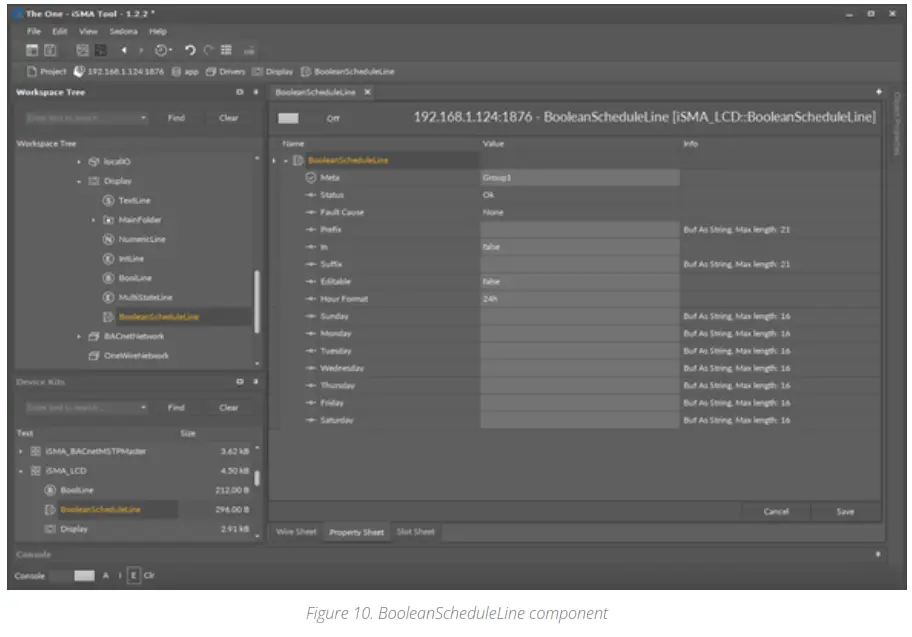This screenshot has height=637, width=912.
Task: Expand the iSMA_BACnetMSTPMaster kit
Action: pos(21,452)
